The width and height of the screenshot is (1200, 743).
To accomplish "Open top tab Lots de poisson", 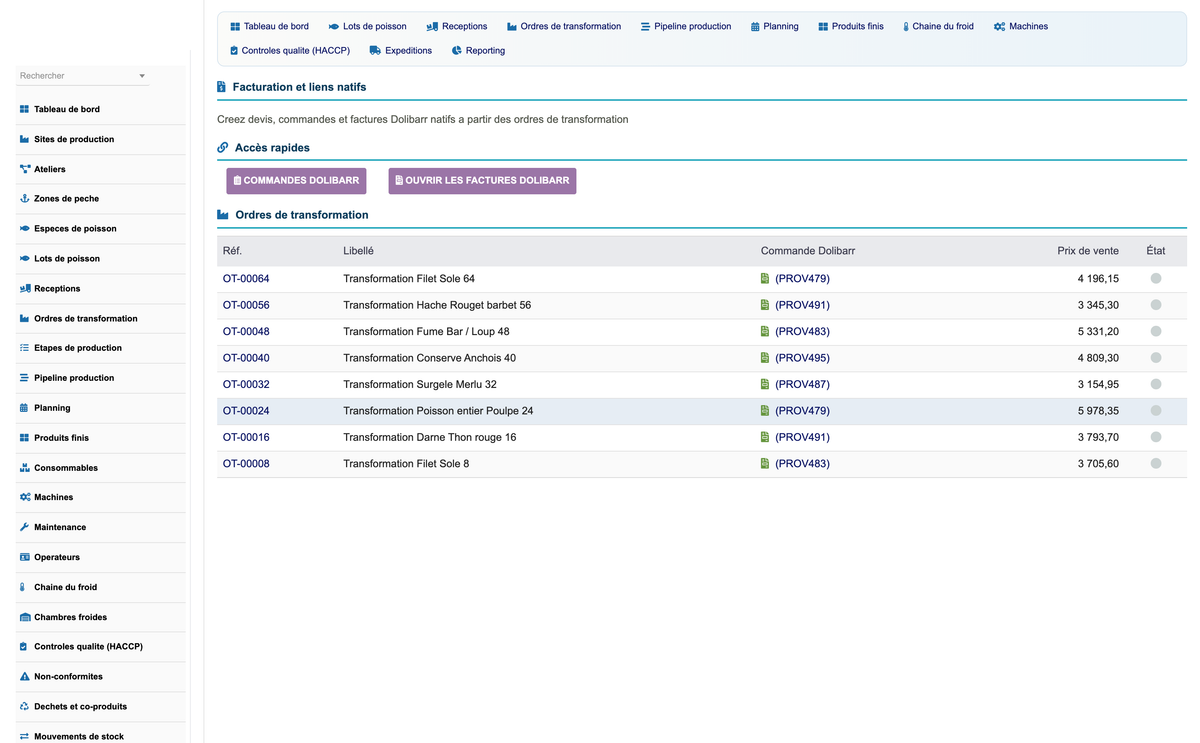I will 367,26.
